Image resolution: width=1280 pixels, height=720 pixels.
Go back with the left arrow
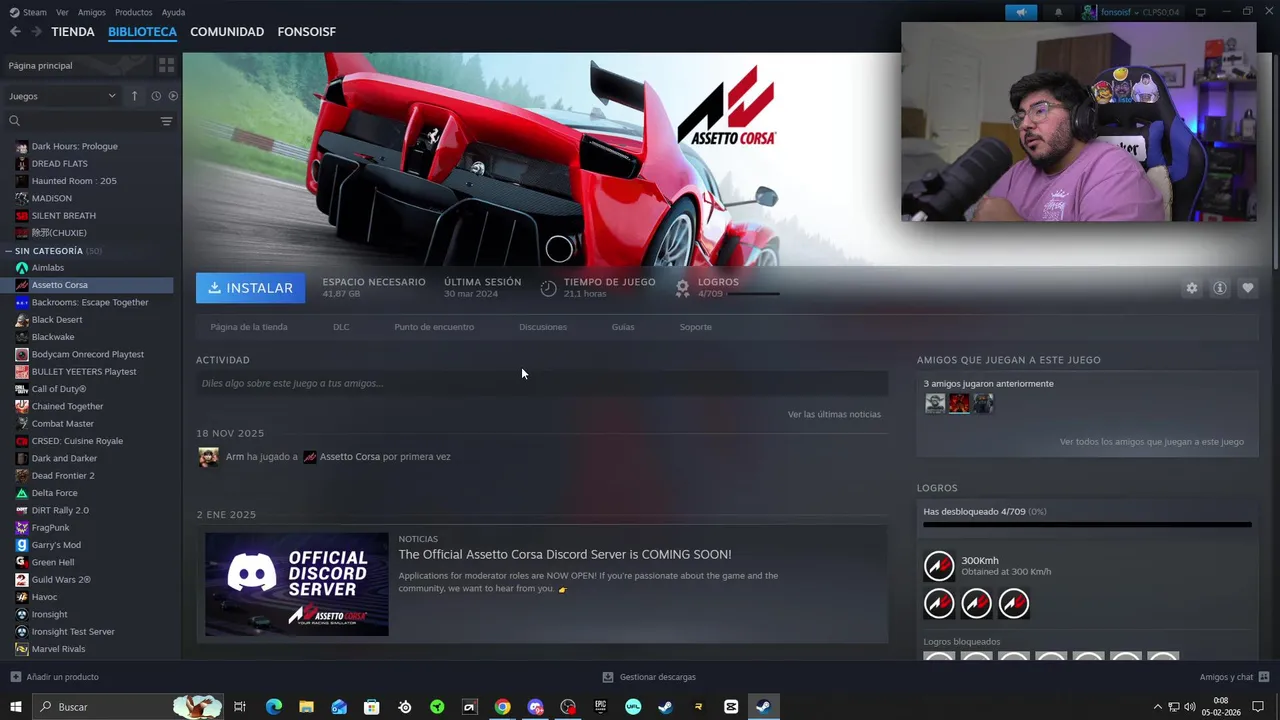pyautogui.click(x=15, y=32)
